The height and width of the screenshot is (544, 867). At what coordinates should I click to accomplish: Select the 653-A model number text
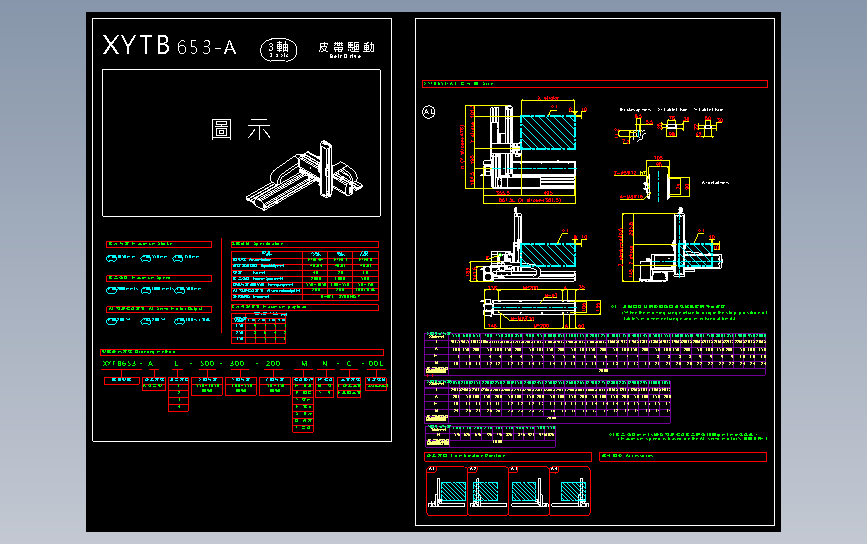pyautogui.click(x=207, y=48)
